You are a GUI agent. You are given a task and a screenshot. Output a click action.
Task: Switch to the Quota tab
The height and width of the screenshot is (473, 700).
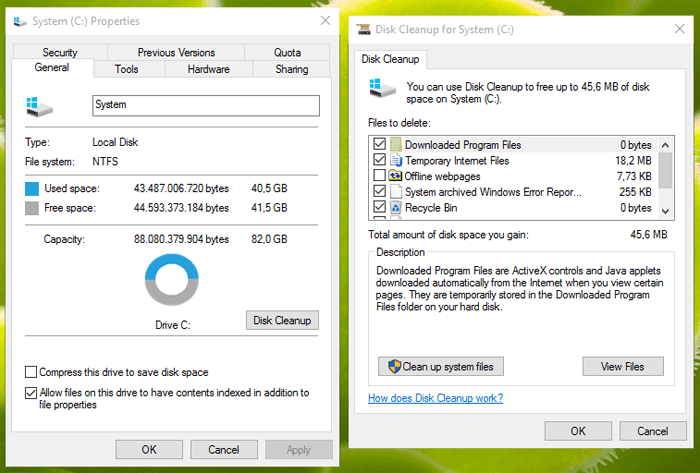287,53
